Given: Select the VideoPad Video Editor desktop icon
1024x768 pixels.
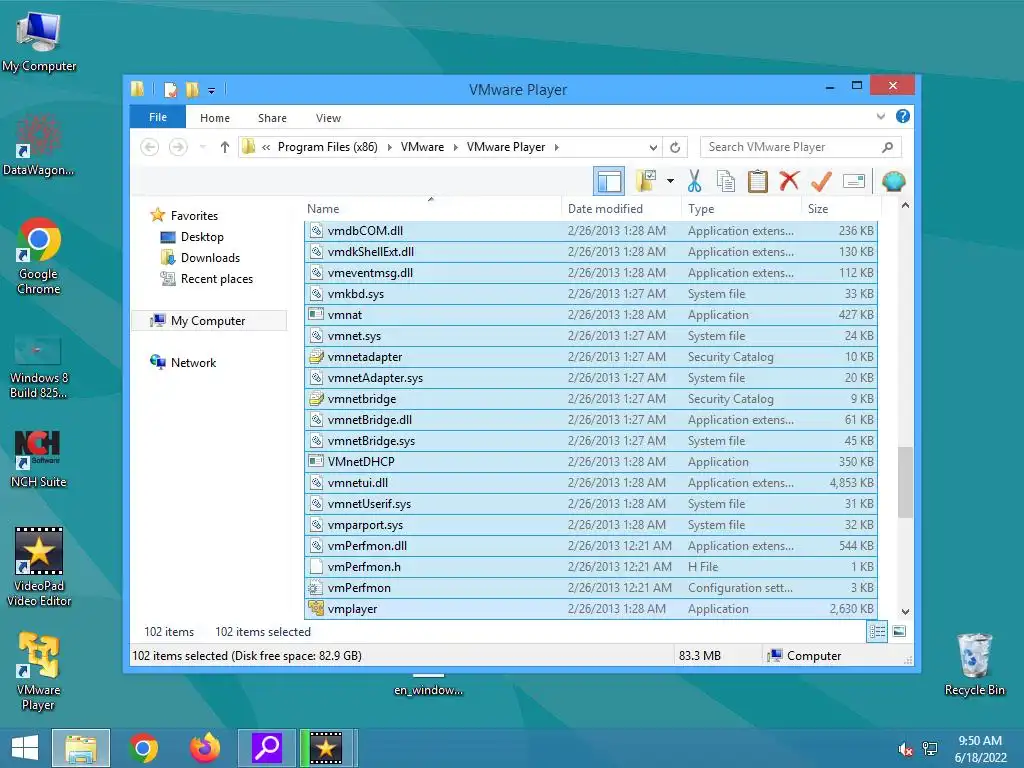Looking at the screenshot, I should [x=39, y=566].
